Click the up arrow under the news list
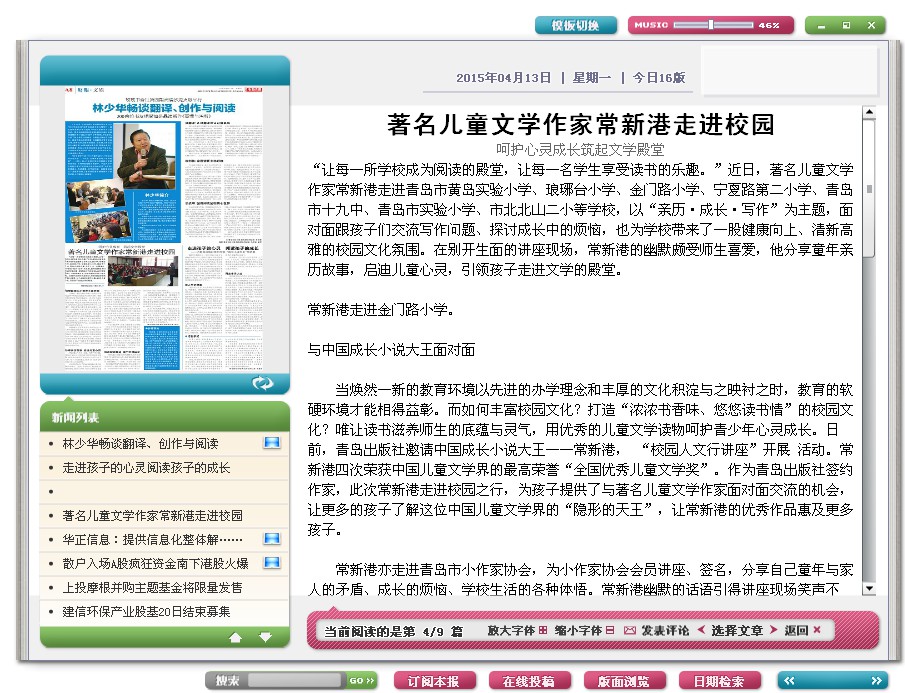905x693 pixels. pos(235,637)
